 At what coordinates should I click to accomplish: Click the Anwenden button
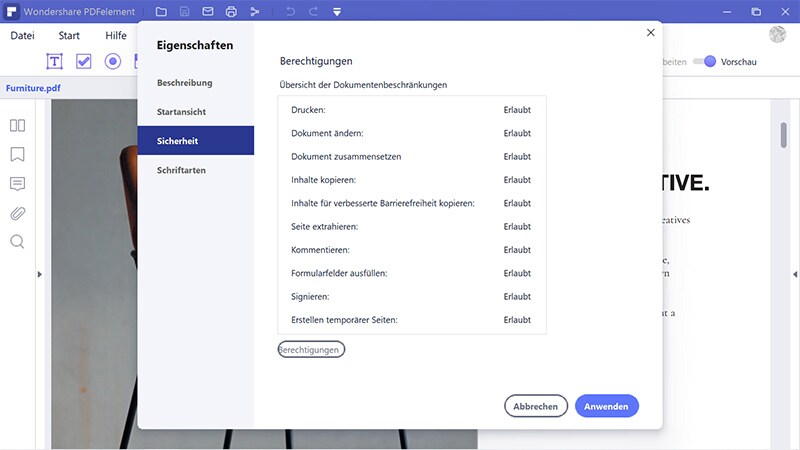point(607,406)
